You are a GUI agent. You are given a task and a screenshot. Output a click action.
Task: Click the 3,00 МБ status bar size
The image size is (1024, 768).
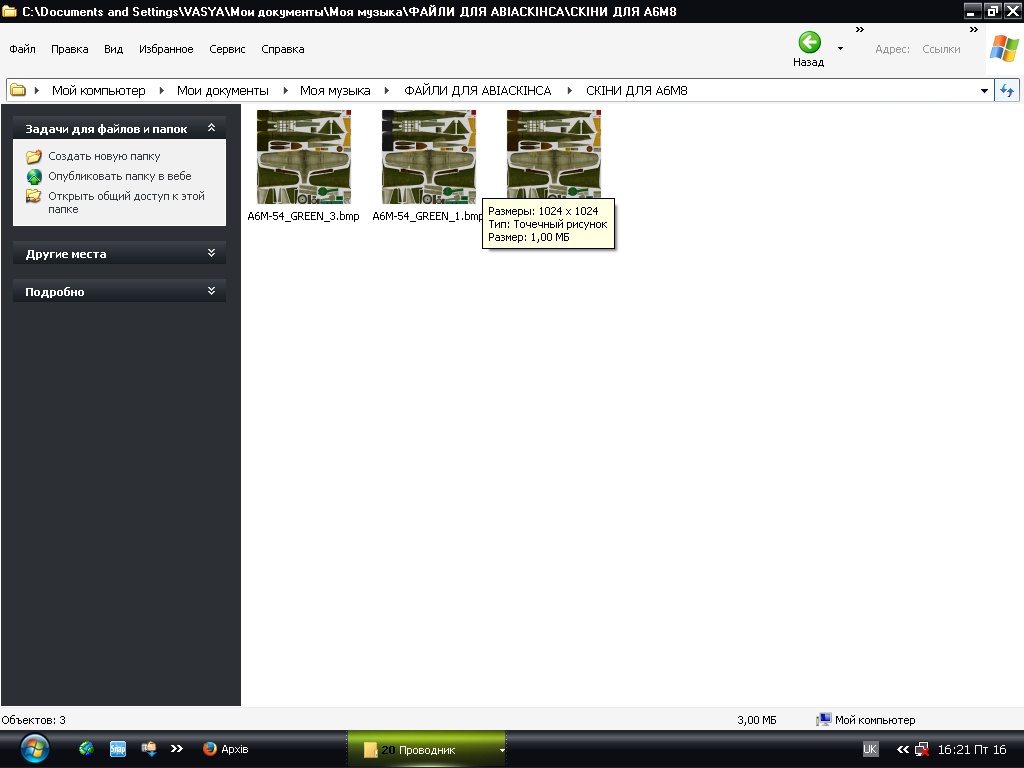pyautogui.click(x=757, y=720)
